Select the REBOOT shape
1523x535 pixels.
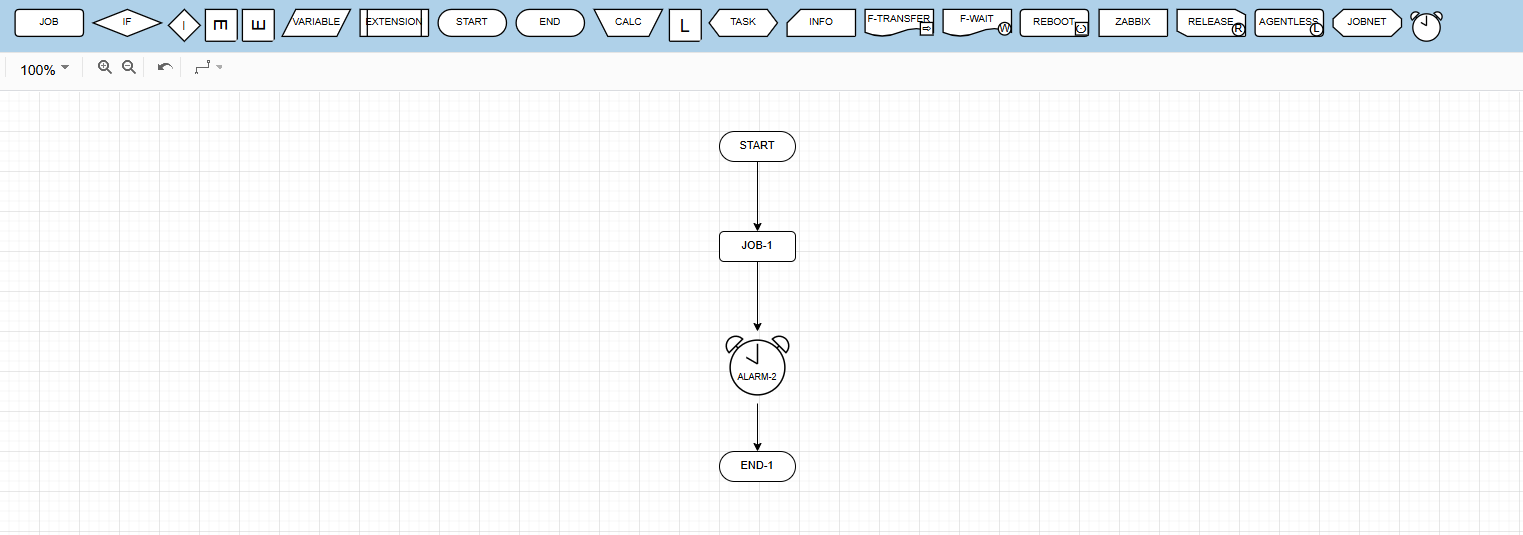click(1055, 22)
